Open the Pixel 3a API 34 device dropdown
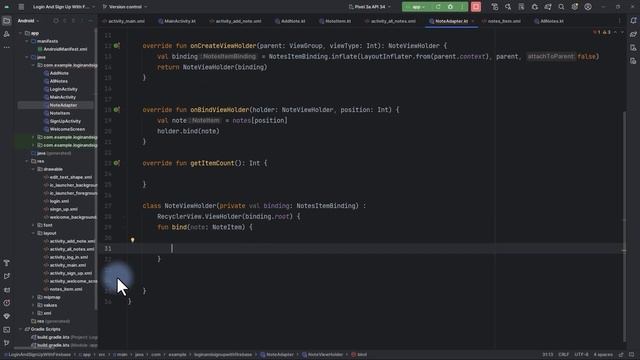640x360 pixels. (369, 7)
